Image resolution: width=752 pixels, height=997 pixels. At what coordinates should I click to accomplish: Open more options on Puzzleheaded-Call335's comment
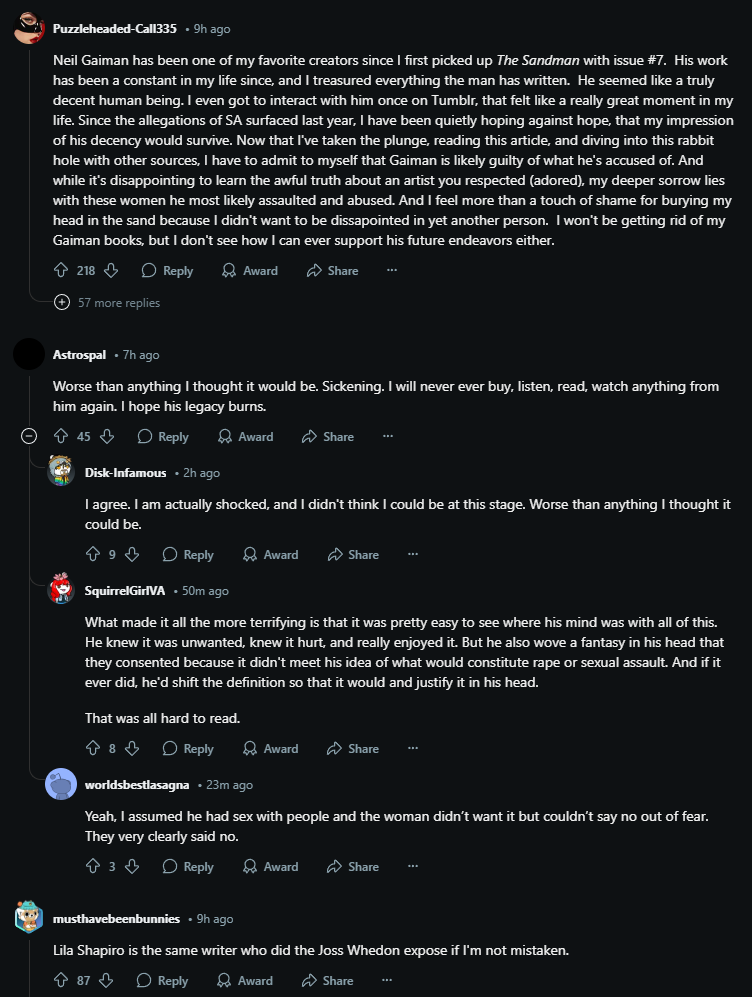point(392,270)
